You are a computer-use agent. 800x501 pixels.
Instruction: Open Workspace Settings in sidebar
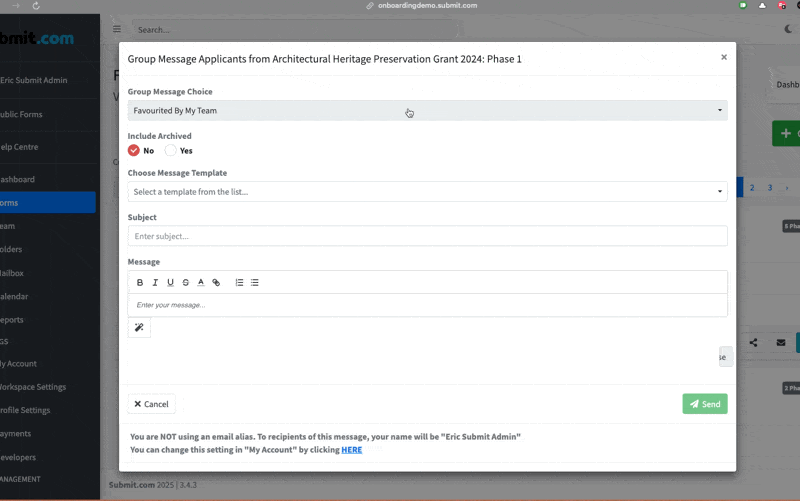coord(33,387)
